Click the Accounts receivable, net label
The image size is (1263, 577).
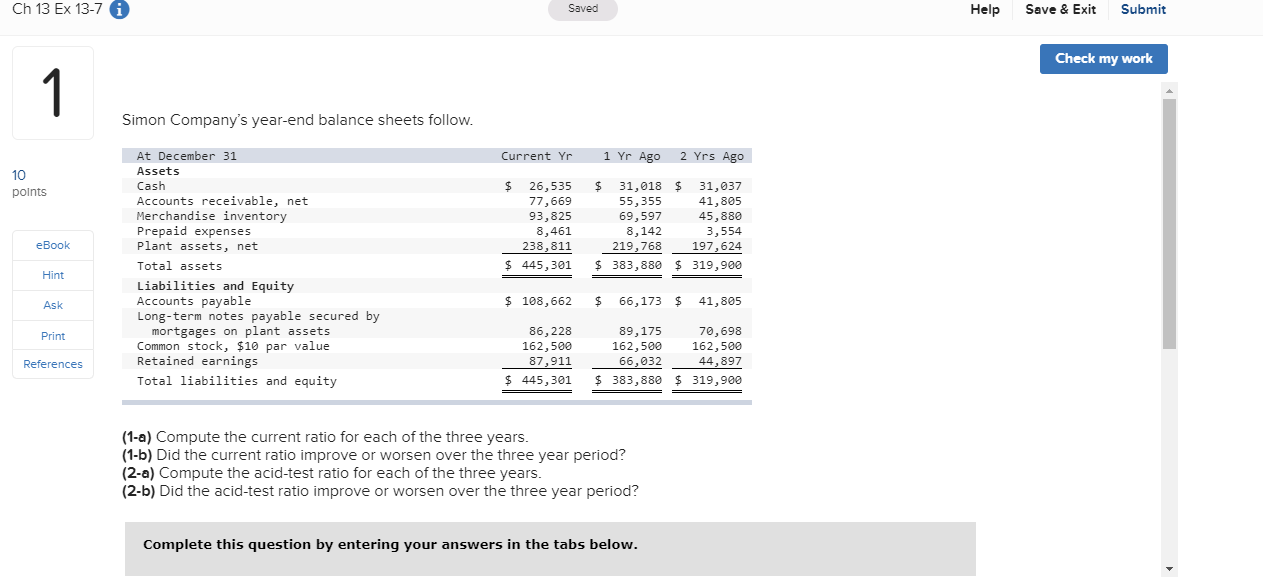point(222,201)
